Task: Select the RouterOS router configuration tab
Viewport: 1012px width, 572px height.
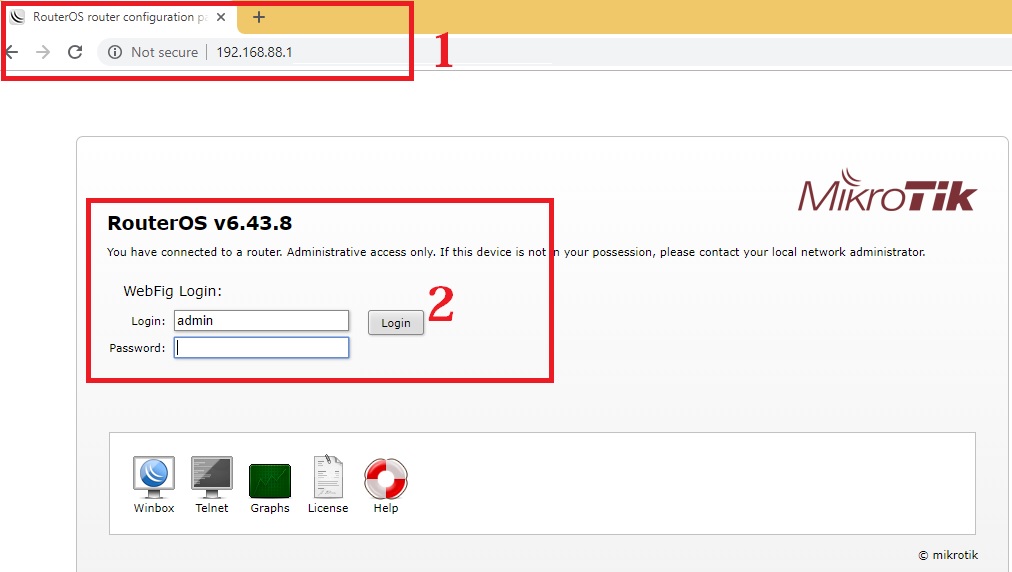Action: tap(110, 17)
